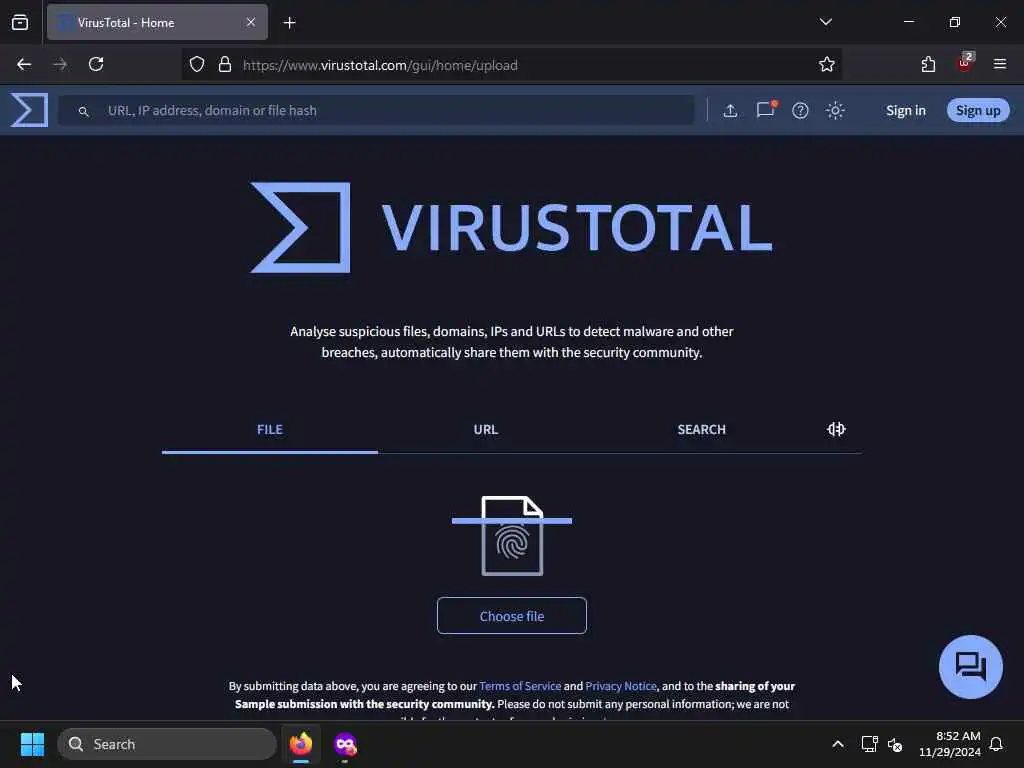Click the Choose file button
The height and width of the screenshot is (768, 1024).
click(x=512, y=616)
